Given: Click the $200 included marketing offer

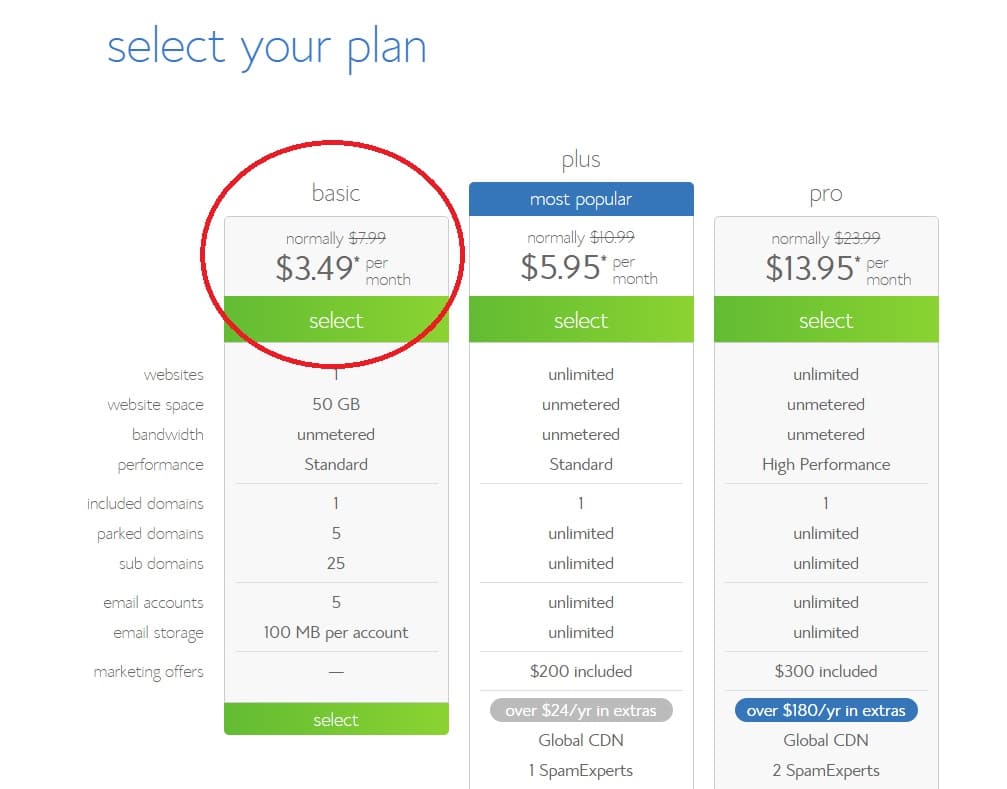Looking at the screenshot, I should pos(581,672).
